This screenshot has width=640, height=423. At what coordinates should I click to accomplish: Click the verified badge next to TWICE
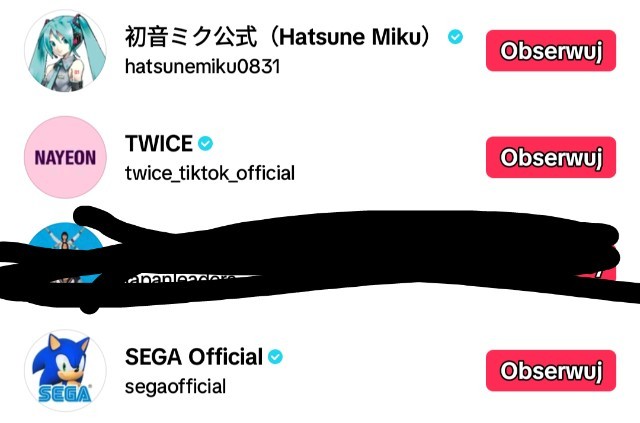click(206, 143)
